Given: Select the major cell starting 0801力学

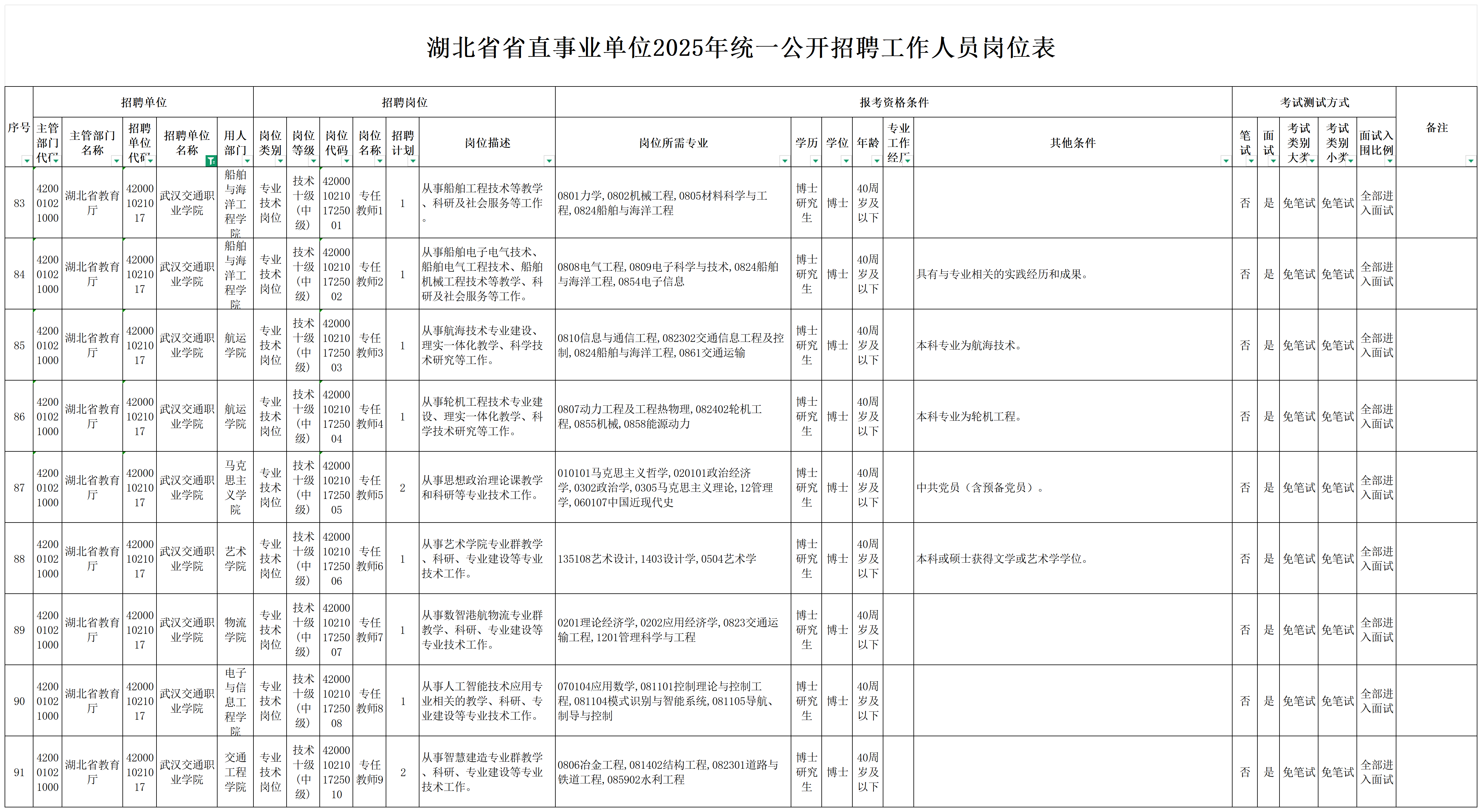Looking at the screenshot, I should pyautogui.click(x=673, y=203).
